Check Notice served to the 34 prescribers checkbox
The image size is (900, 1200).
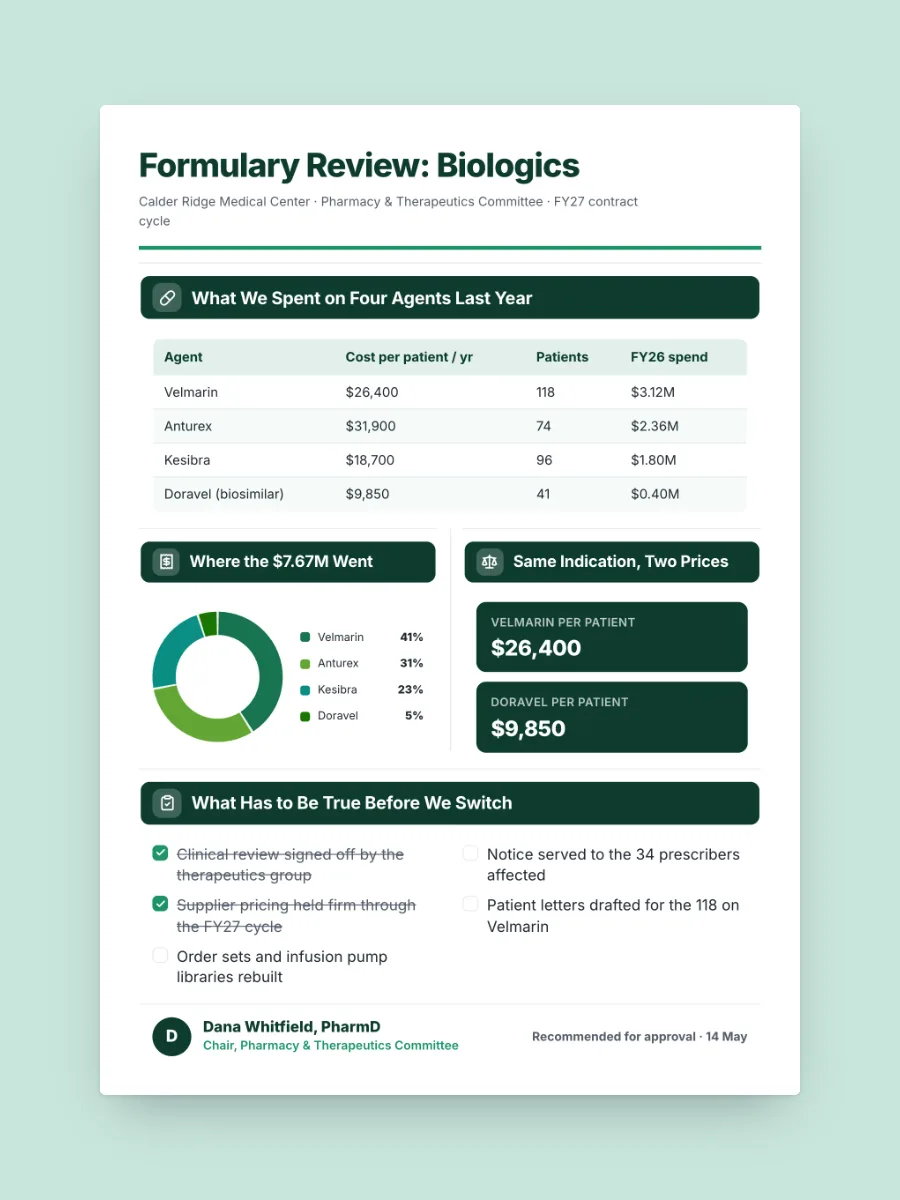[x=470, y=853]
